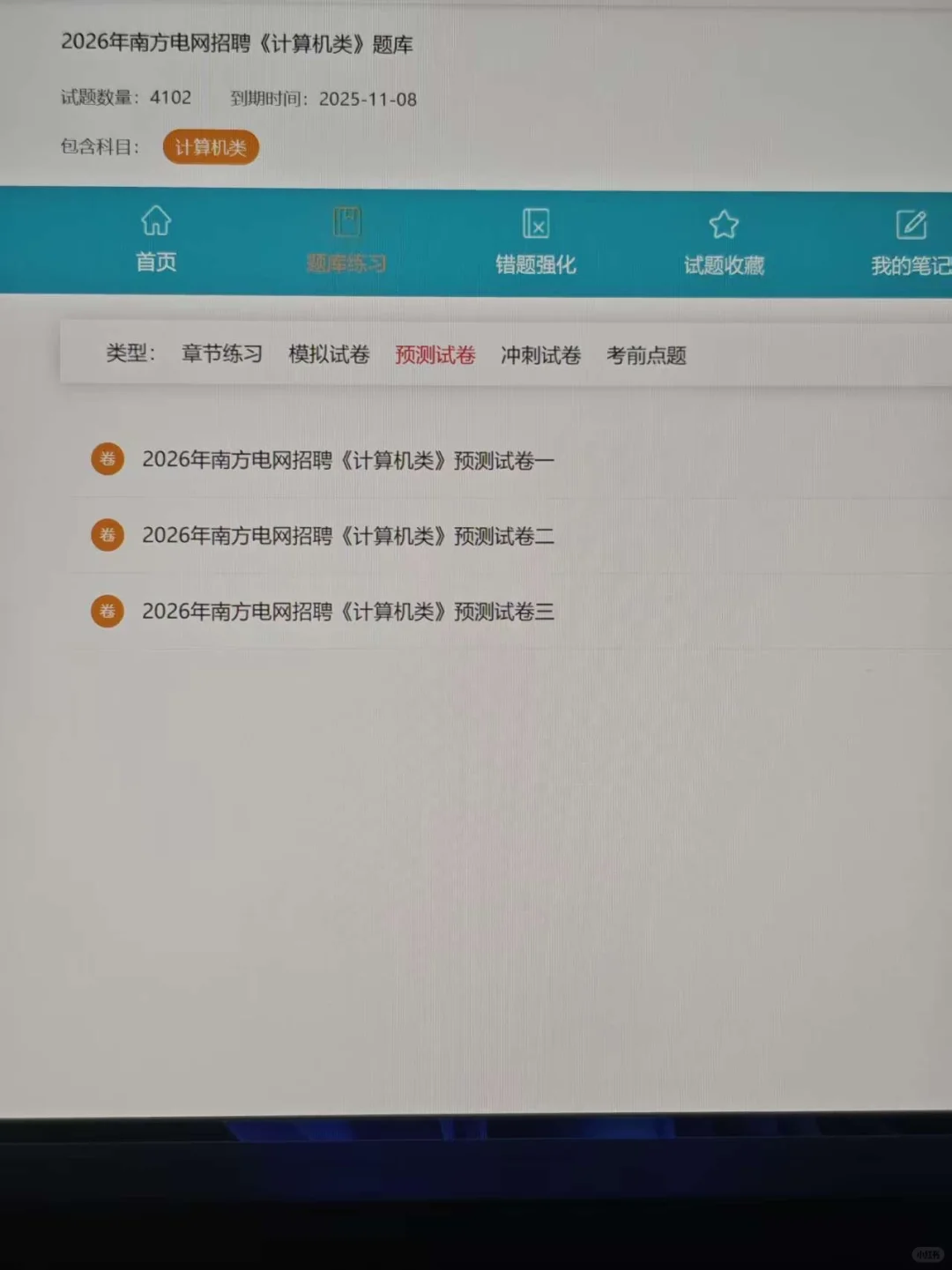Screen dimensions: 952x1270
Task: Click the crossed page icon above 错题强化
Action: (536, 224)
